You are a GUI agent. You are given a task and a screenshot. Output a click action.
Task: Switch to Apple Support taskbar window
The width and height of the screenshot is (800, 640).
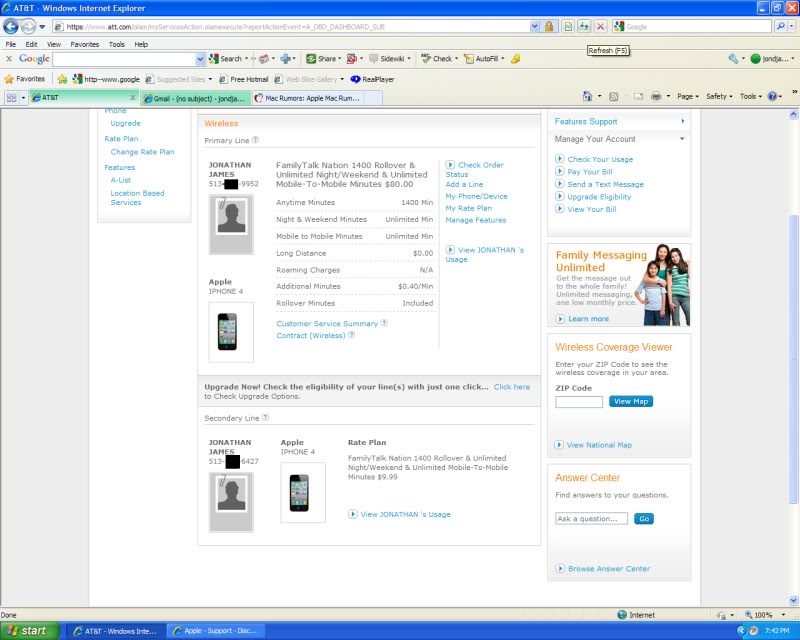click(x=216, y=631)
